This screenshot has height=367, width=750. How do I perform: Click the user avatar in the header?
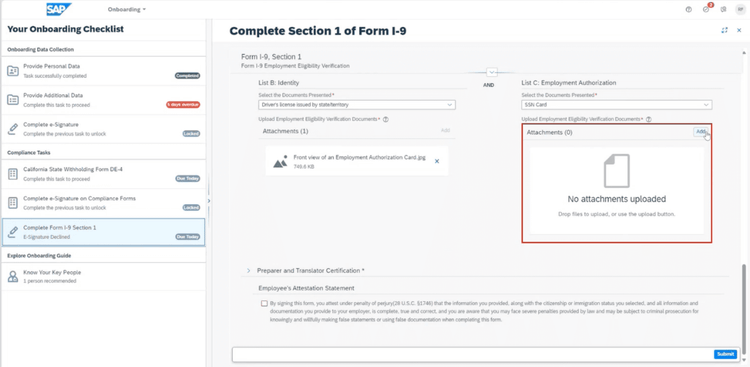740,9
